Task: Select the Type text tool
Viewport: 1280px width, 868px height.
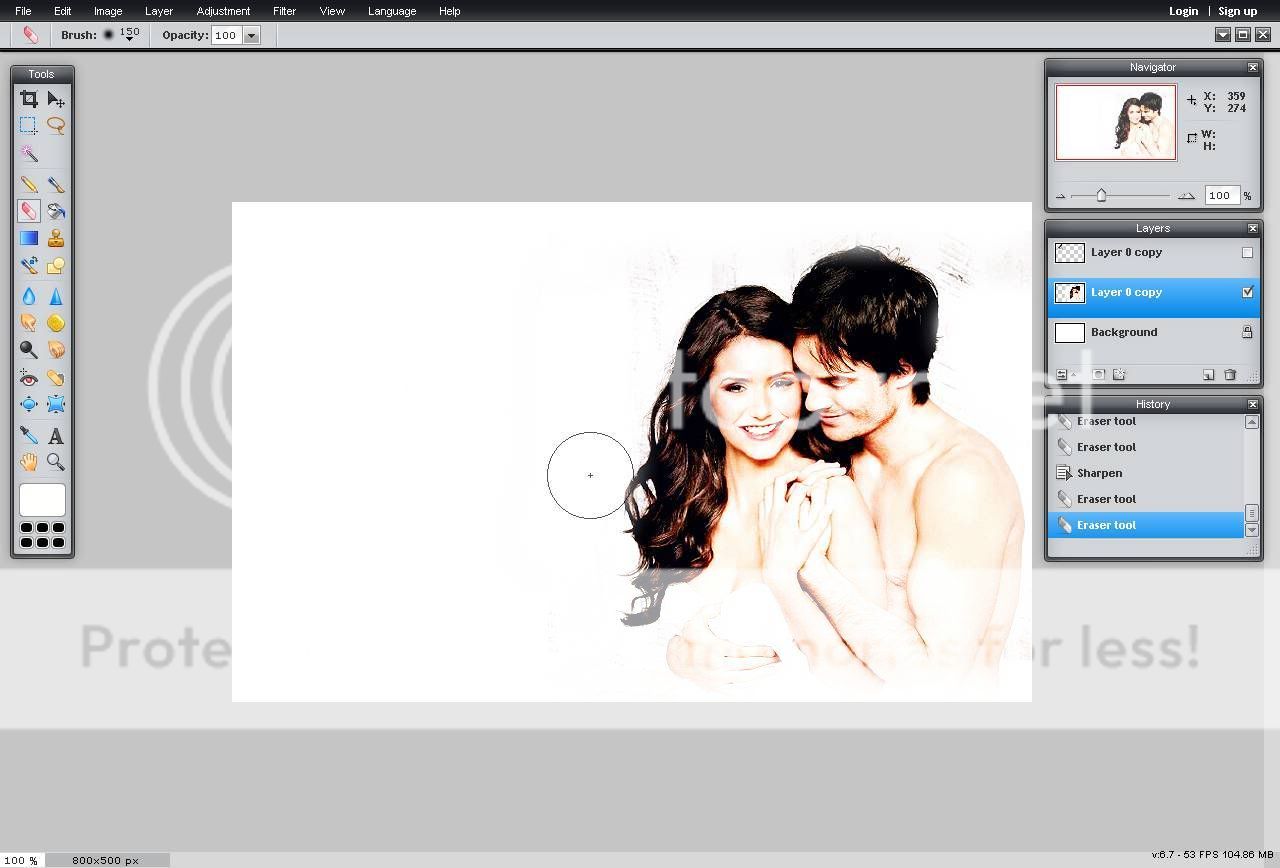Action: coord(56,435)
